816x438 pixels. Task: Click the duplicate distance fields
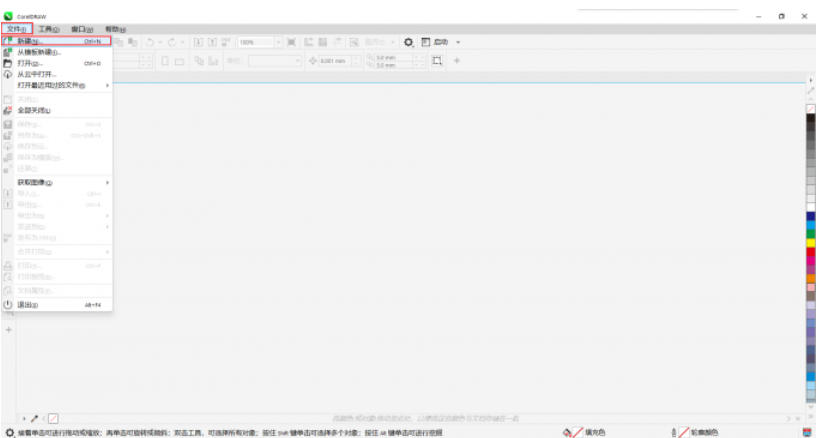[394, 61]
